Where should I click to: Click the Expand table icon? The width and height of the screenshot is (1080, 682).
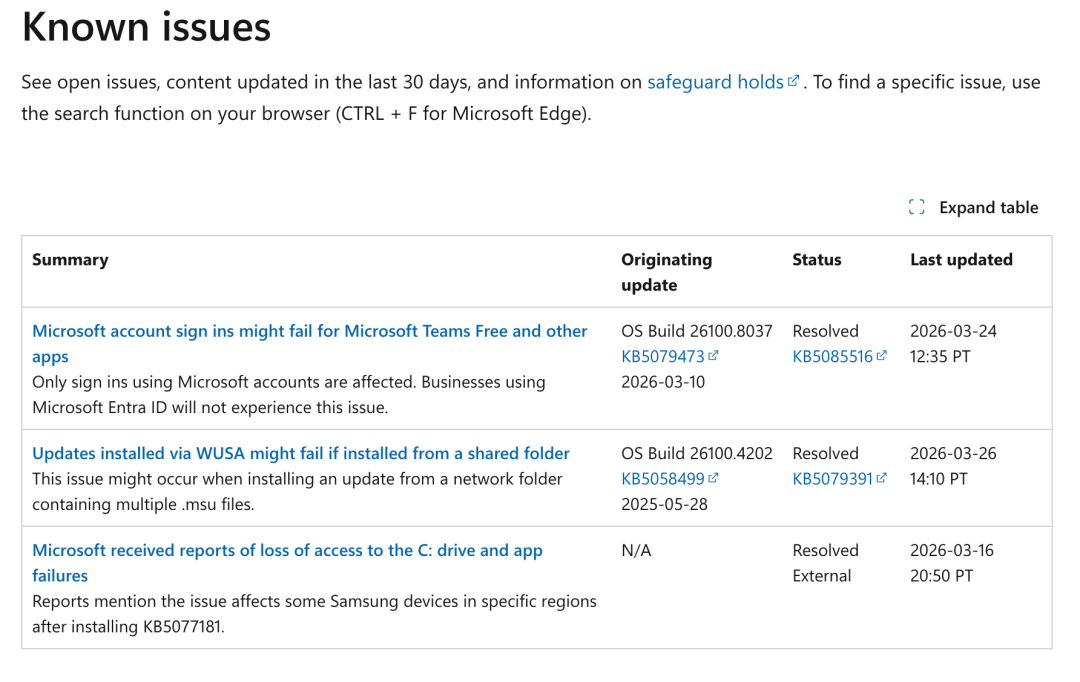pos(916,207)
